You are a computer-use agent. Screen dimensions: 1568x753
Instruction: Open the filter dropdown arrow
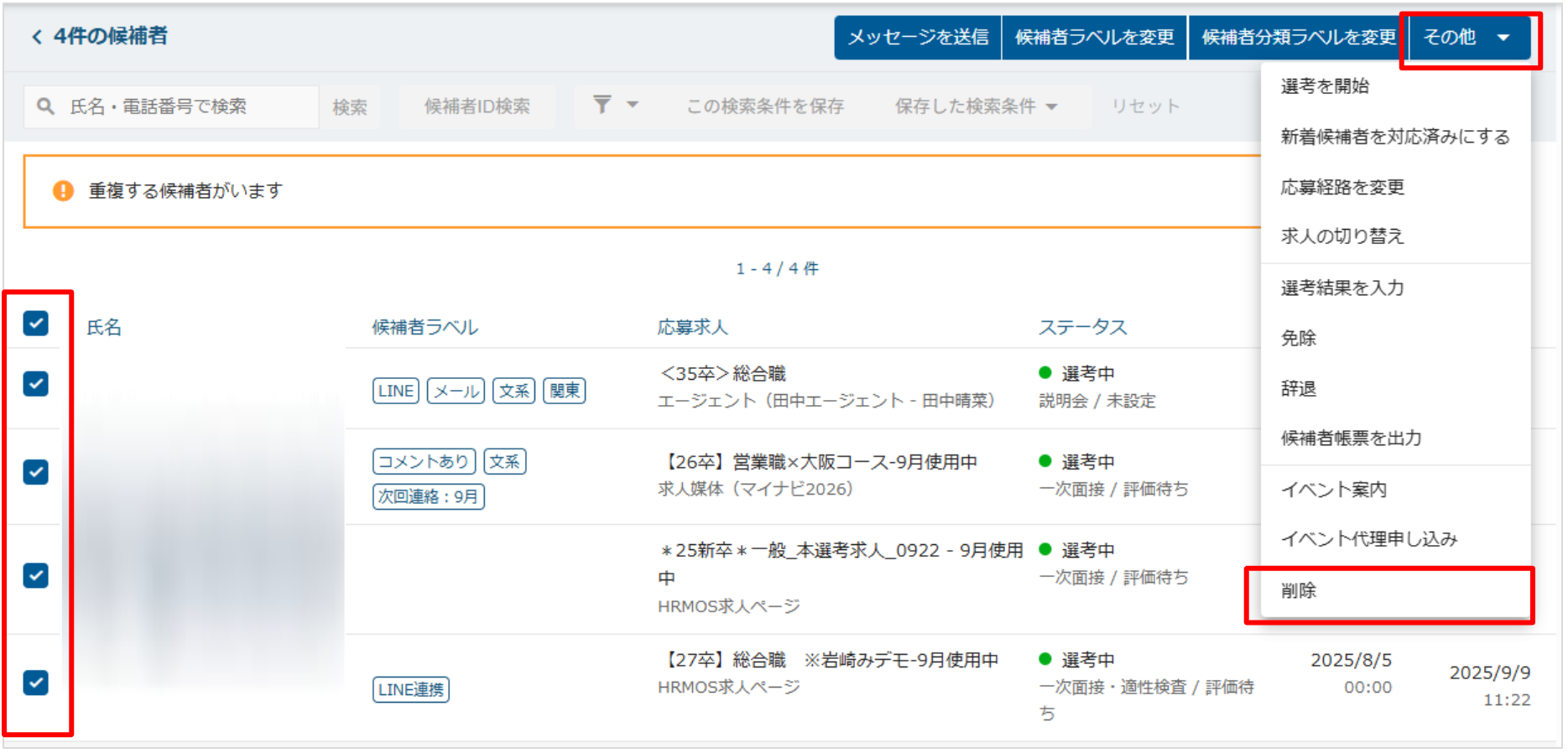click(633, 105)
